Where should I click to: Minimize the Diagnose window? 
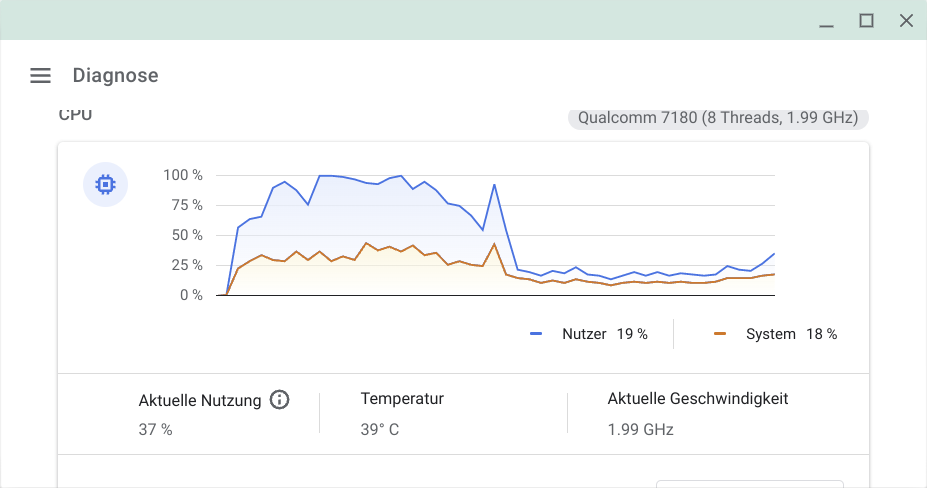pos(826,21)
